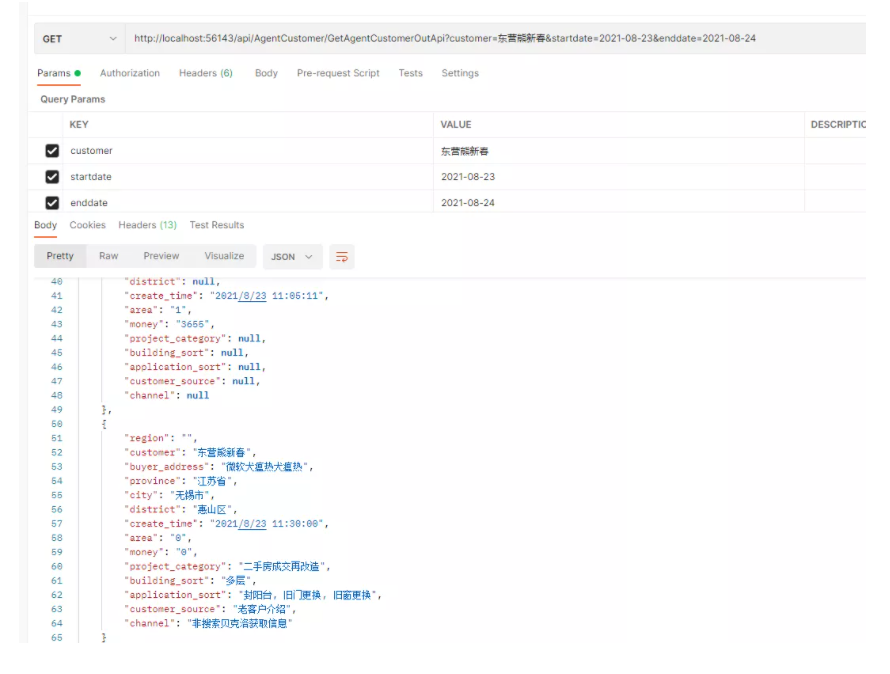This screenshot has height=674, width=890.
Task: Switch response view to Raw
Action: coord(108,256)
